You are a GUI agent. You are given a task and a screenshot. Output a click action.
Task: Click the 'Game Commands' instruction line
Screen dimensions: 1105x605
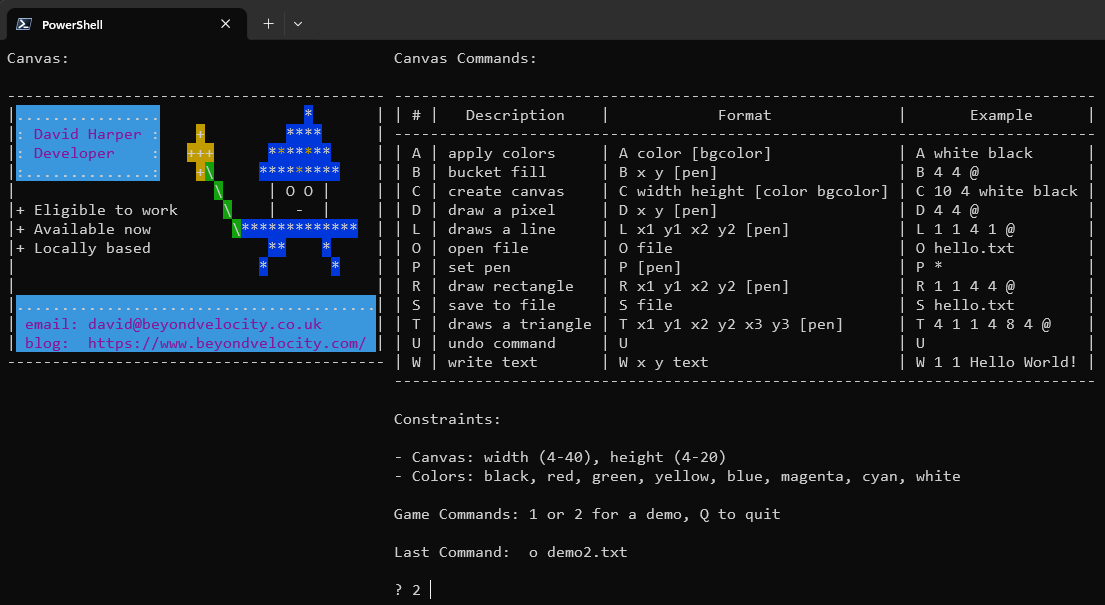coord(587,515)
